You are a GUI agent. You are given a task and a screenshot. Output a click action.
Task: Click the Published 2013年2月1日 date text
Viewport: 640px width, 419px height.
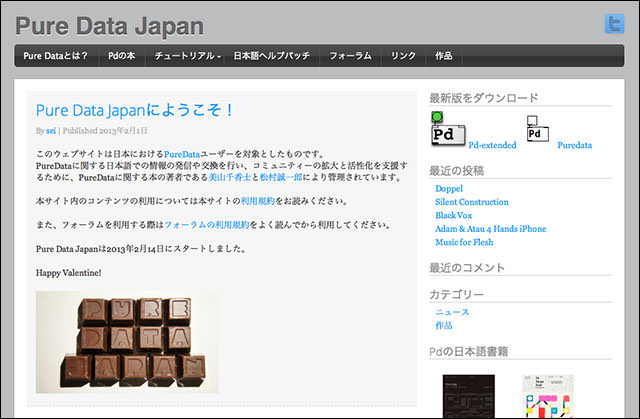[105, 131]
